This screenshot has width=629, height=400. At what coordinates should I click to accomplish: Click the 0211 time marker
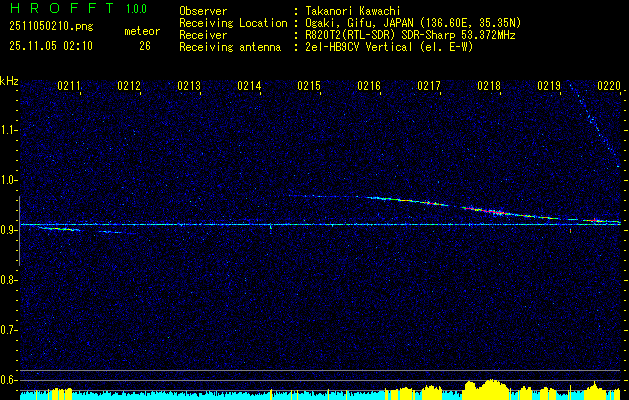(69, 85)
